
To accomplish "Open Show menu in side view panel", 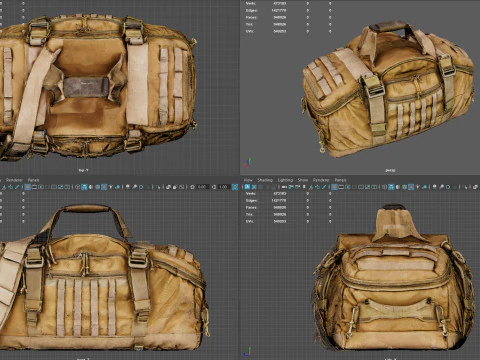I will coord(303,180).
